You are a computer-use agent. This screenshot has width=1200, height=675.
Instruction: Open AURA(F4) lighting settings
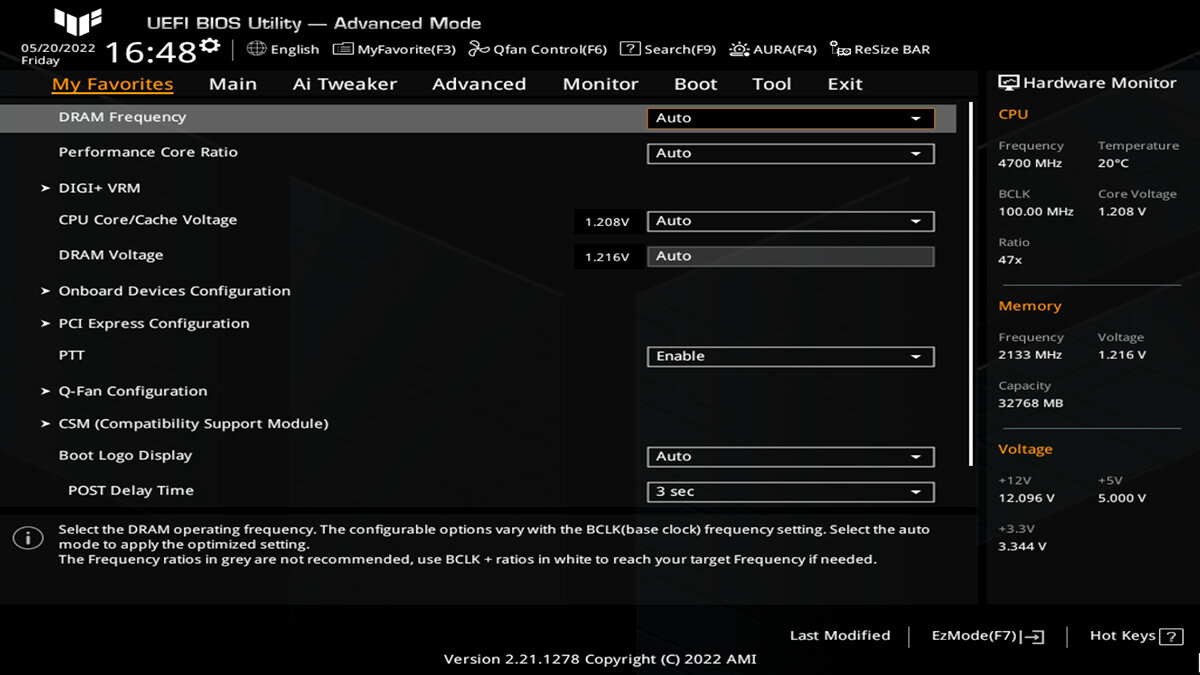(x=773, y=49)
